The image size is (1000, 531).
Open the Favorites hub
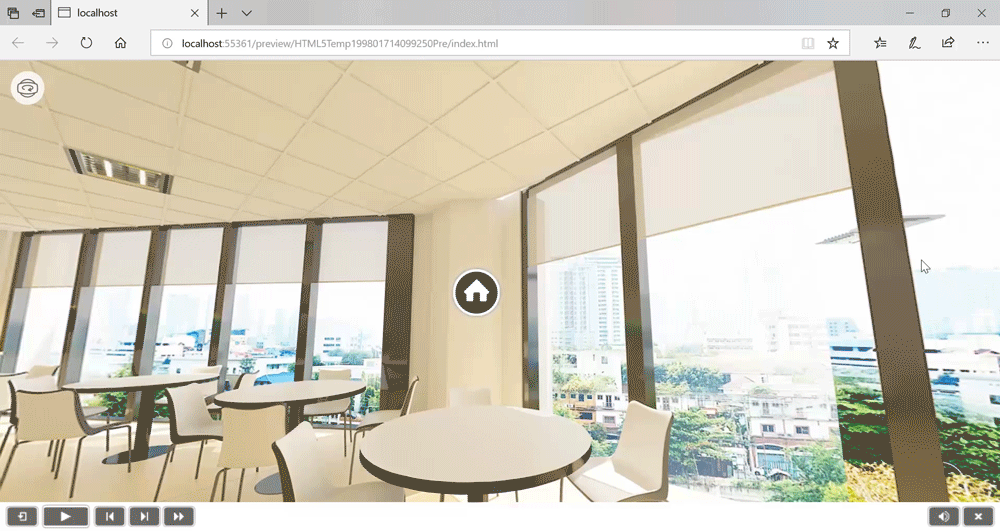coord(880,43)
